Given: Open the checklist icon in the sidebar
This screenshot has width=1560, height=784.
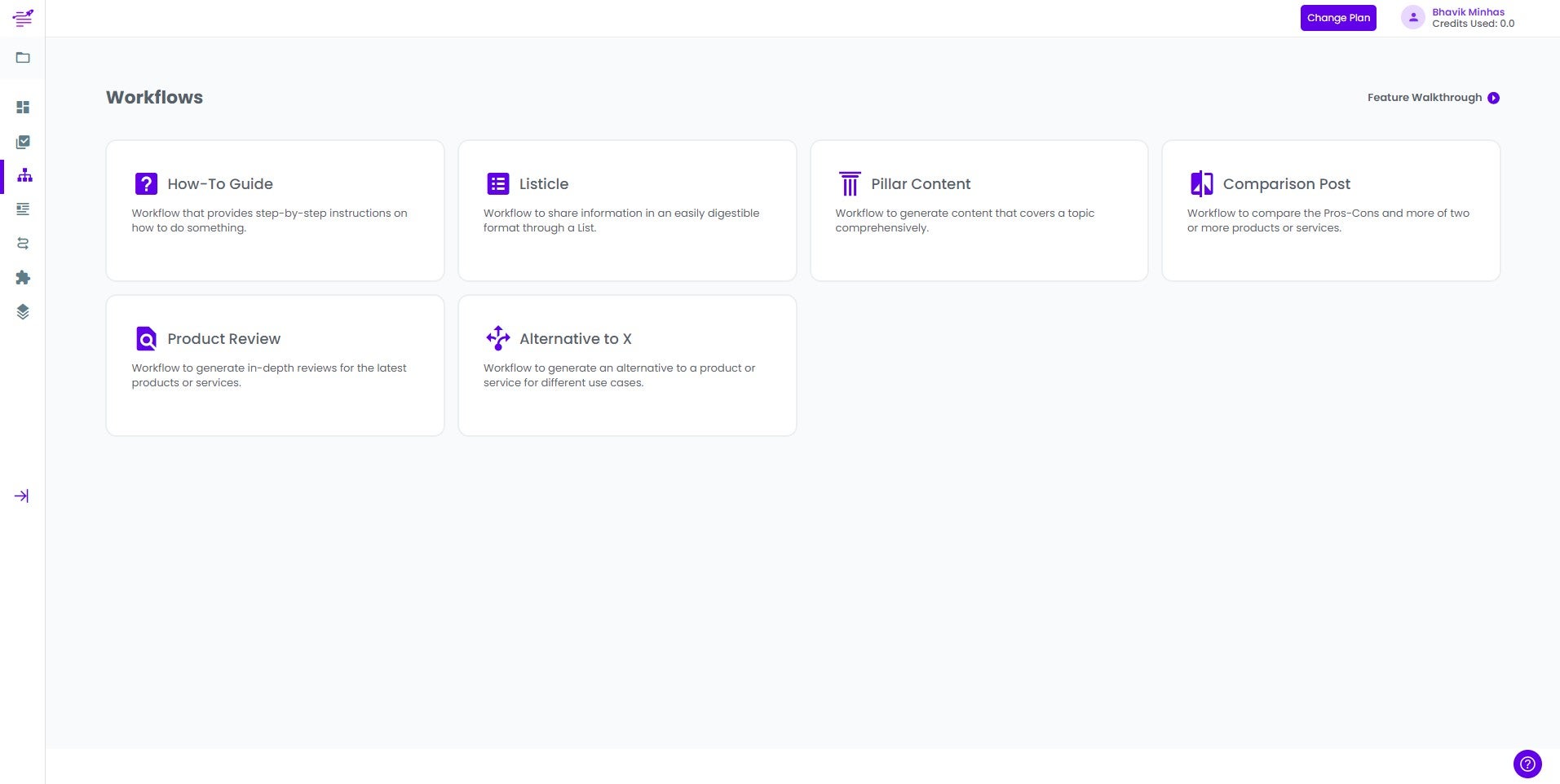Looking at the screenshot, I should [x=23, y=143].
